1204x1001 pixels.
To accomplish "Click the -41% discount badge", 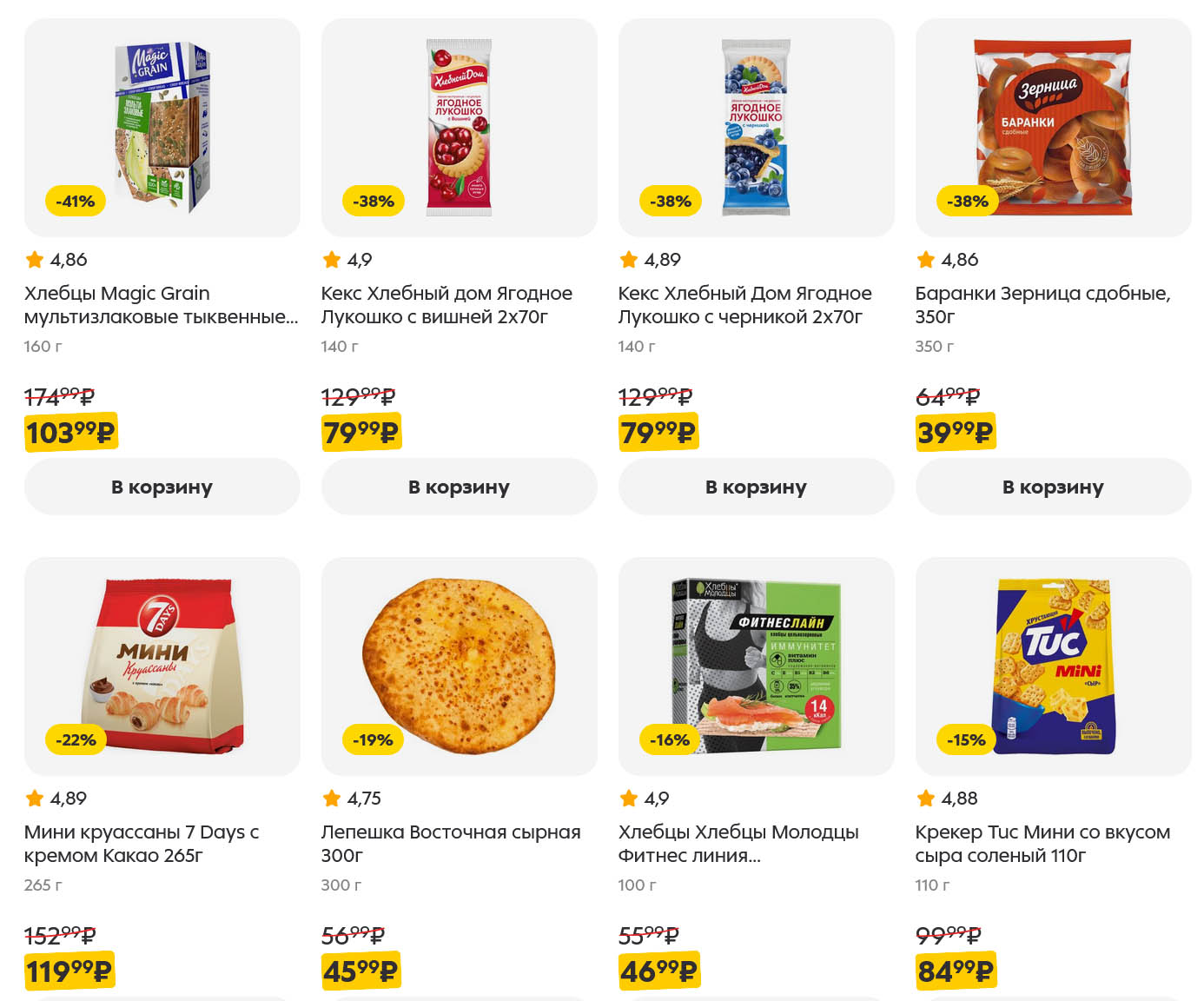I will (x=75, y=202).
